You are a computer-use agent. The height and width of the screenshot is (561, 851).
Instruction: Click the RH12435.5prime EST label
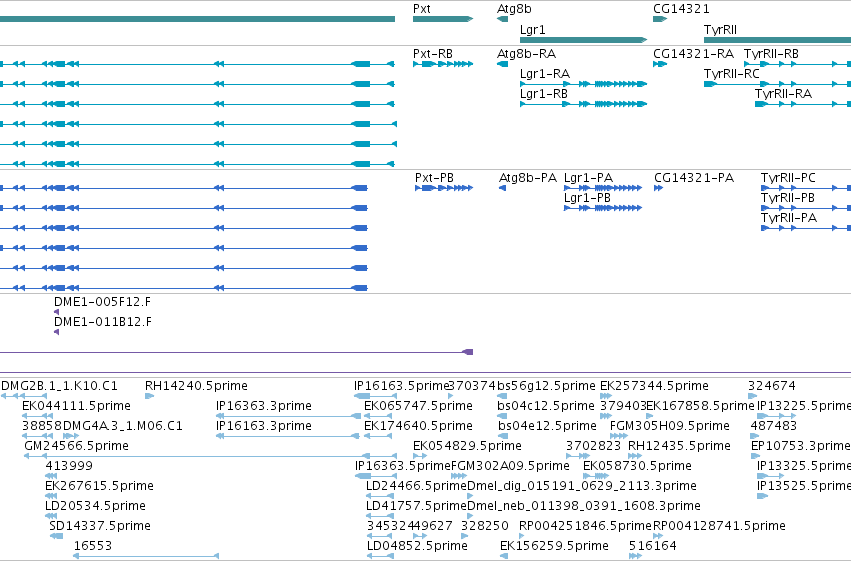679,447
